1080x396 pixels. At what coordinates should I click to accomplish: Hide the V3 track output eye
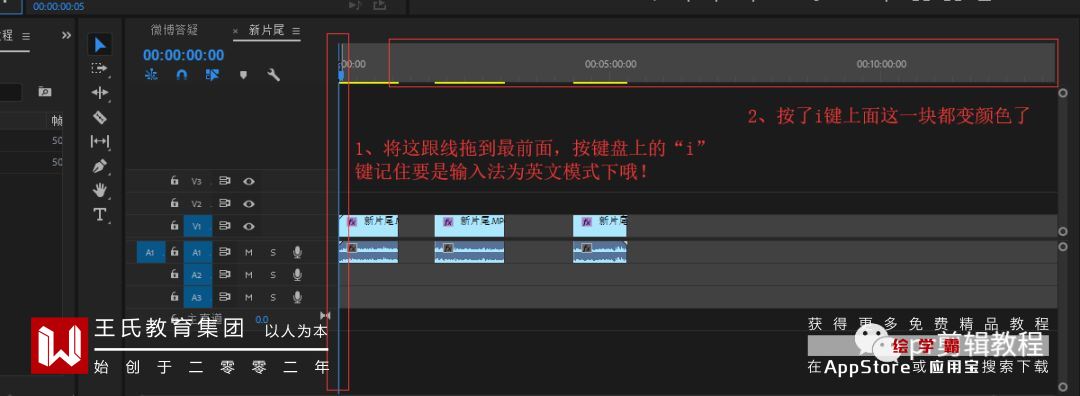(x=249, y=182)
